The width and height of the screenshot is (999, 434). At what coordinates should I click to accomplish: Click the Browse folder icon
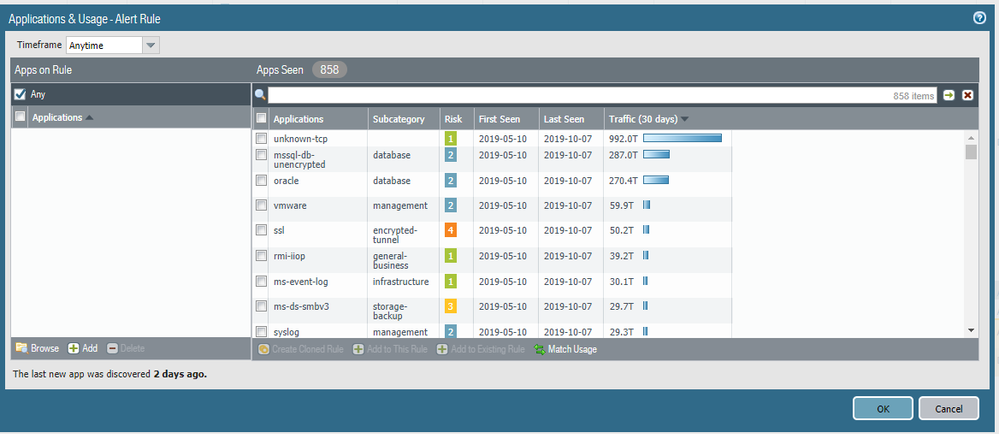click(x=21, y=348)
